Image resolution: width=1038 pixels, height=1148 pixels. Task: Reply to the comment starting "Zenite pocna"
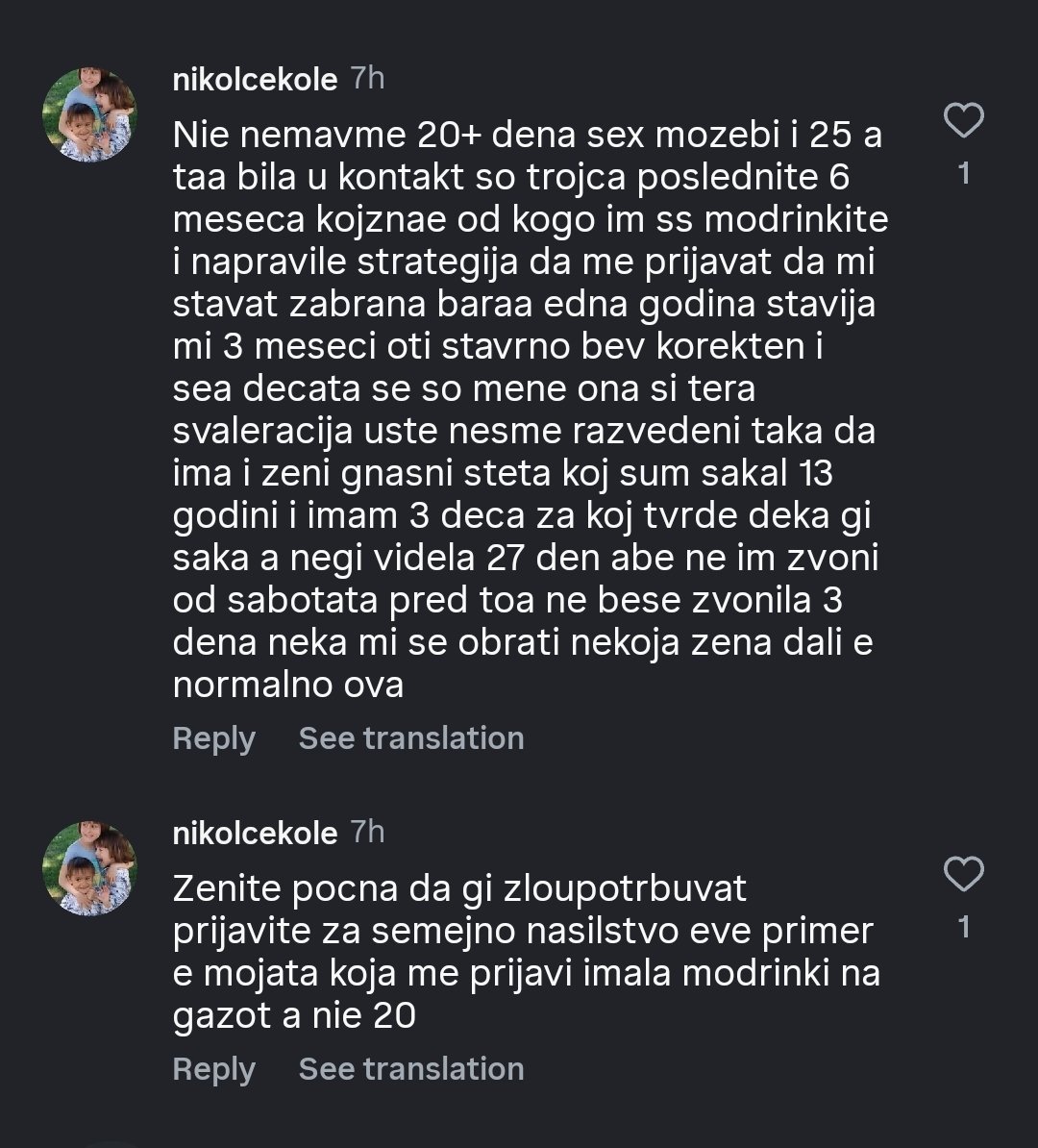(x=213, y=1069)
